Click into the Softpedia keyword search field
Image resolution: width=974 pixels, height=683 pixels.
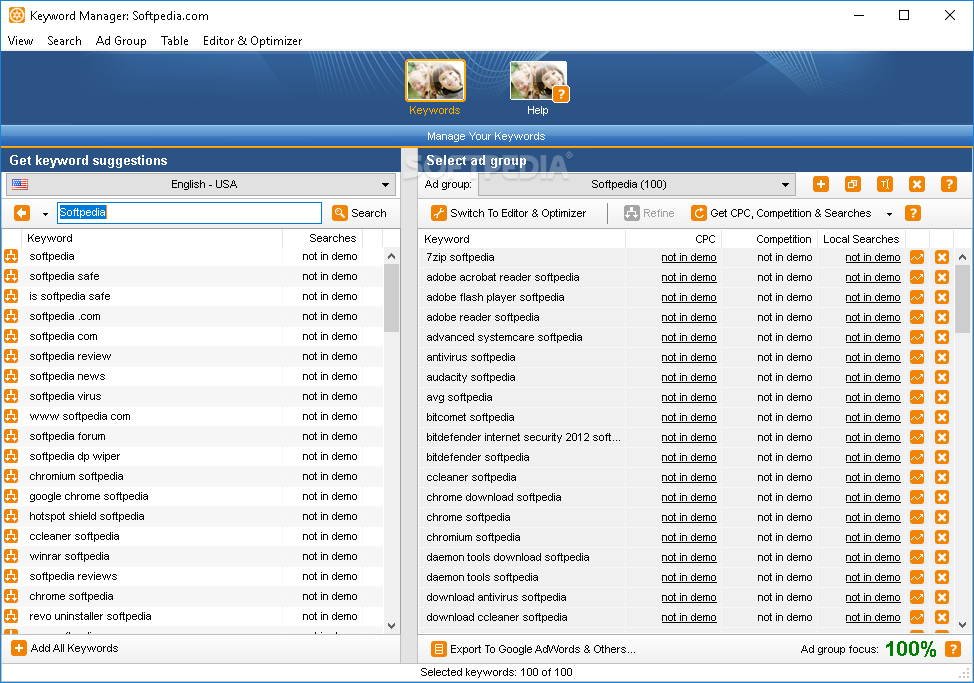189,212
